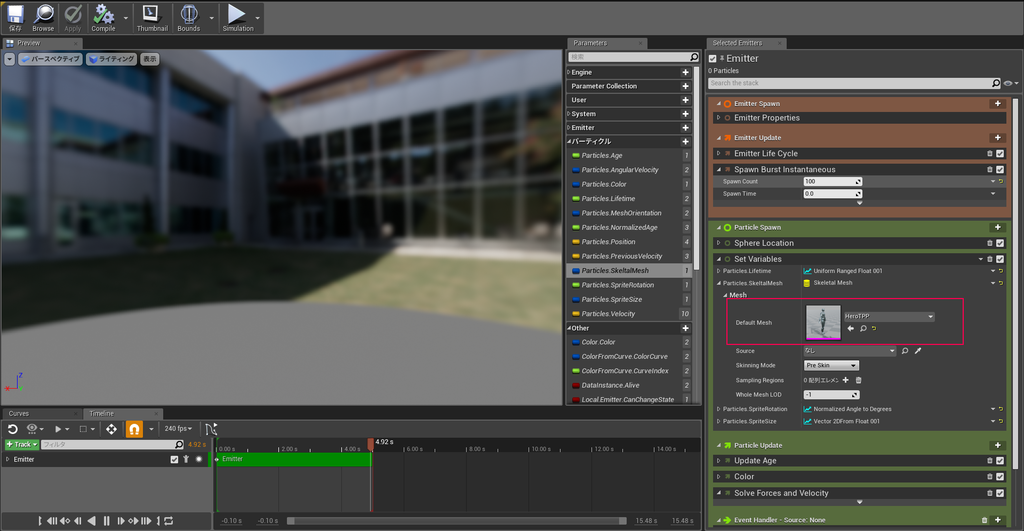
Task: Add module to Emitter Update
Action: click(997, 138)
